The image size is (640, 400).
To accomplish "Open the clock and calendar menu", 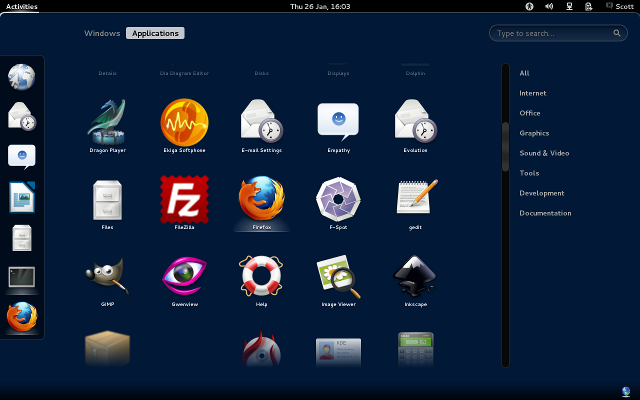I will pyautogui.click(x=320, y=6).
